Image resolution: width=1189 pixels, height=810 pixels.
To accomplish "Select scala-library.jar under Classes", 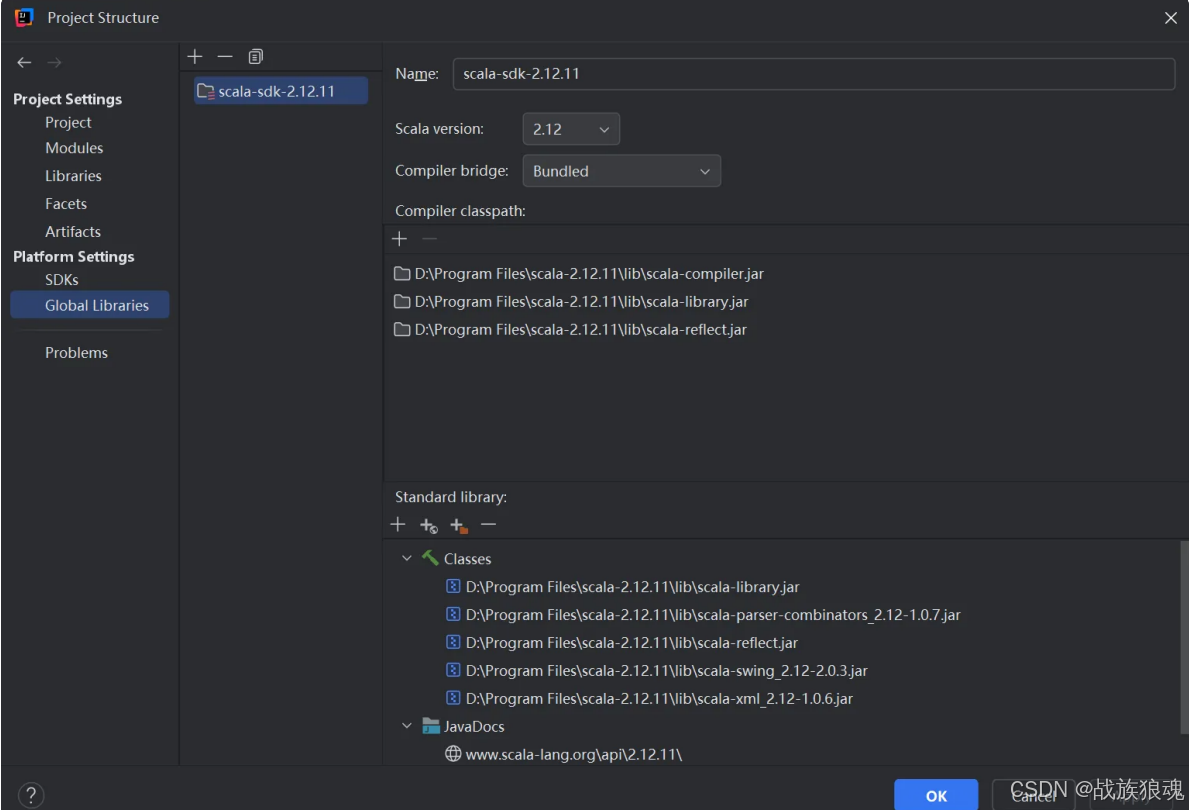I will click(x=632, y=587).
